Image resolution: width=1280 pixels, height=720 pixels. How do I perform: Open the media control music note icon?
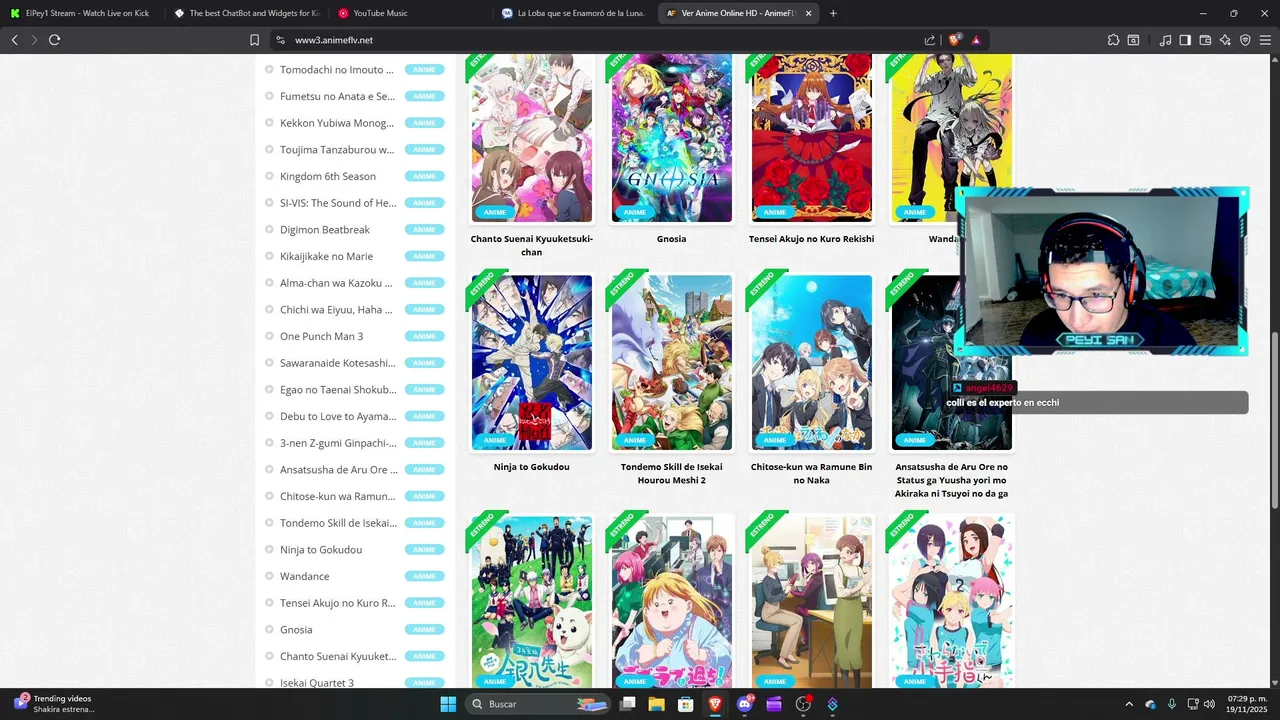pyautogui.click(x=1165, y=40)
